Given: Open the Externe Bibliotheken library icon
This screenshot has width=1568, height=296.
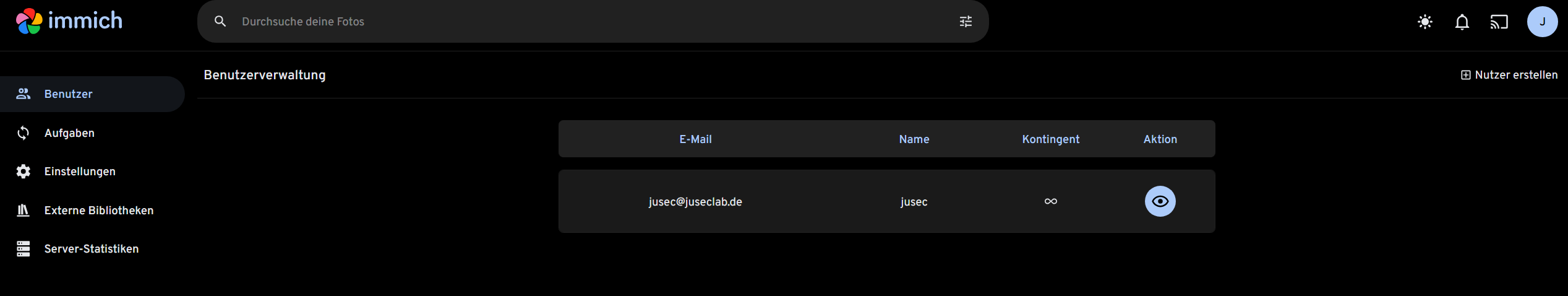Looking at the screenshot, I should tap(24, 211).
